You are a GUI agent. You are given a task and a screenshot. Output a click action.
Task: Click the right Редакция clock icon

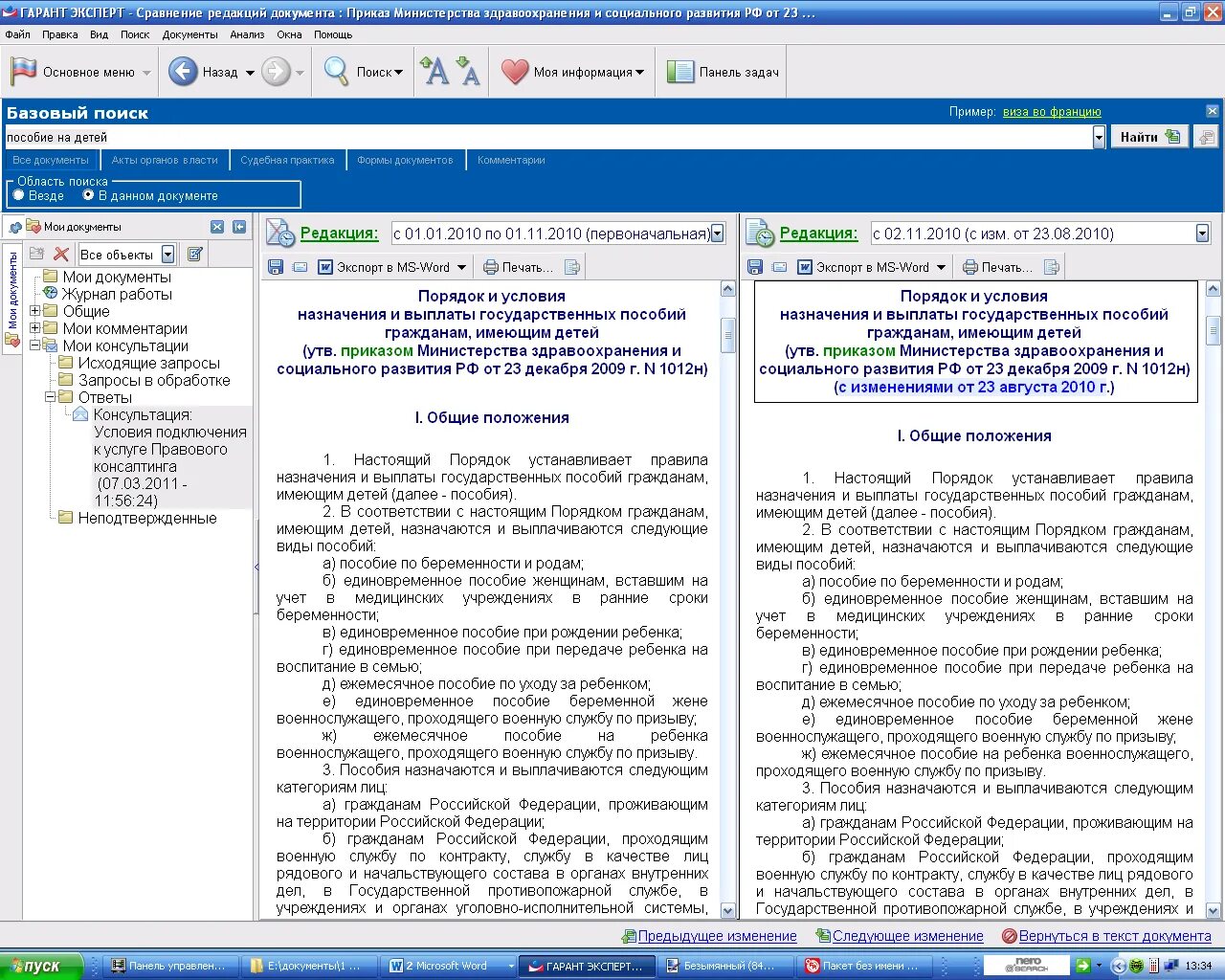click(760, 234)
